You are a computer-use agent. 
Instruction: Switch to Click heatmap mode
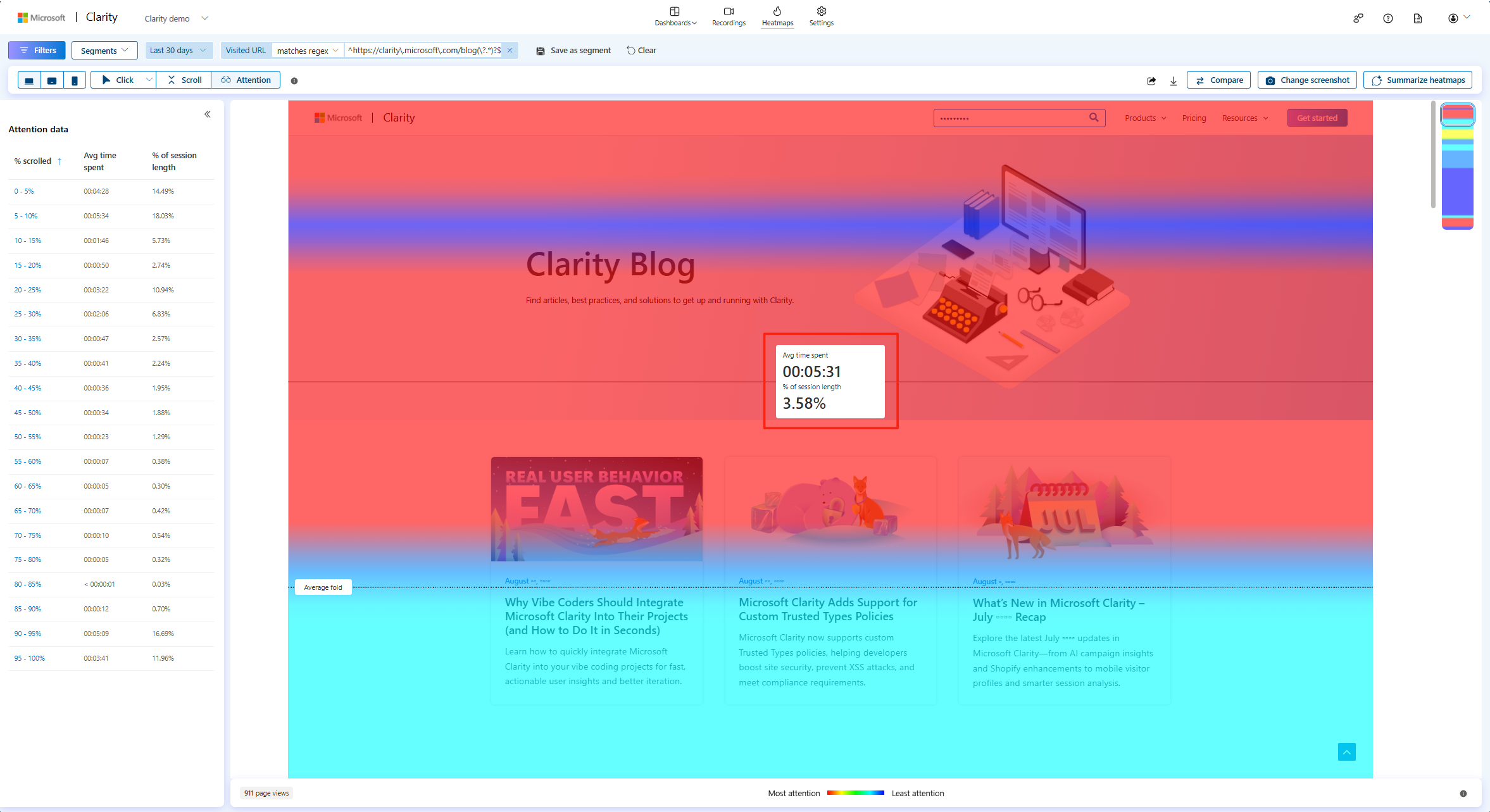(118, 80)
